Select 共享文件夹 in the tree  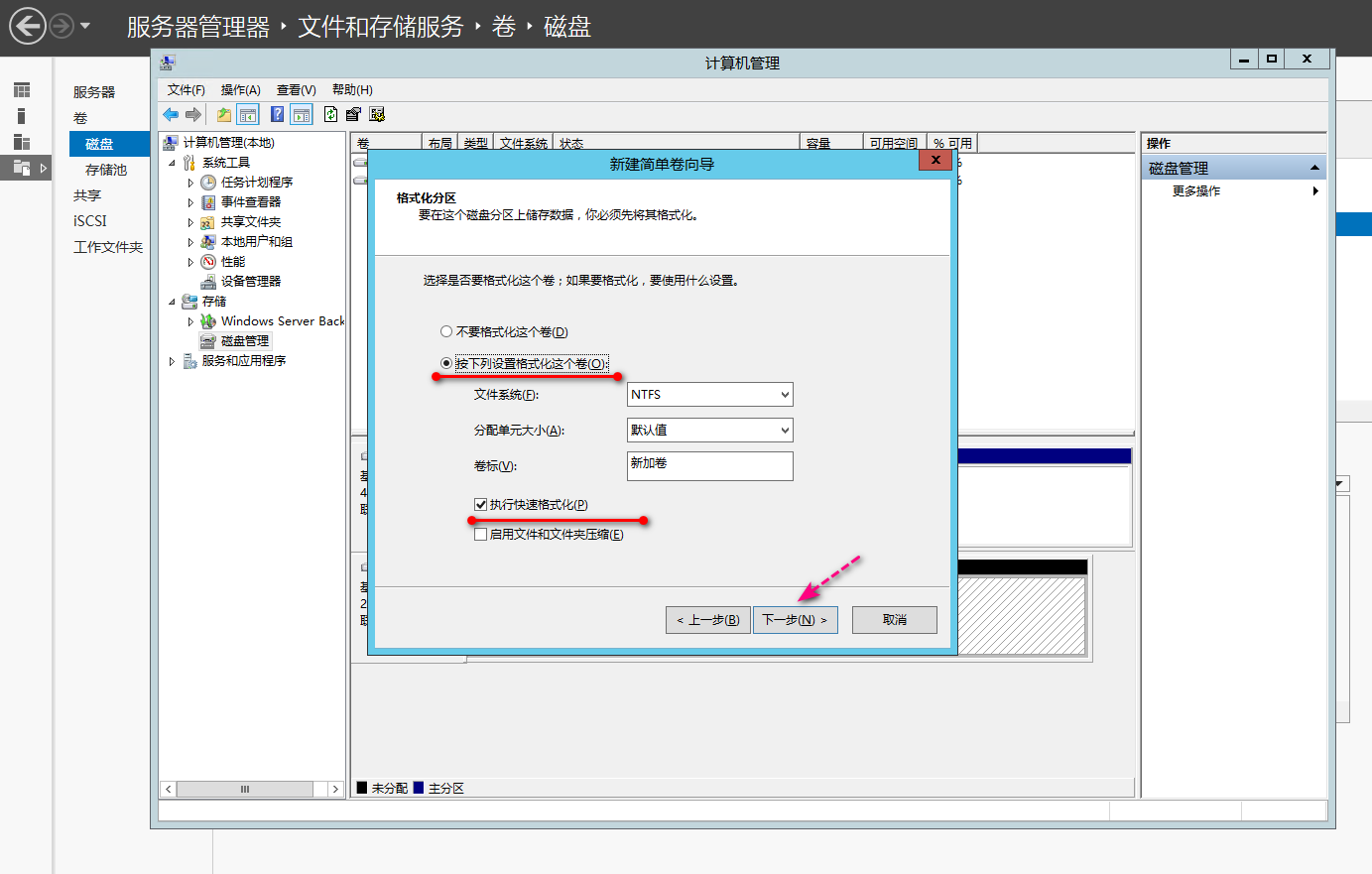[x=251, y=222]
